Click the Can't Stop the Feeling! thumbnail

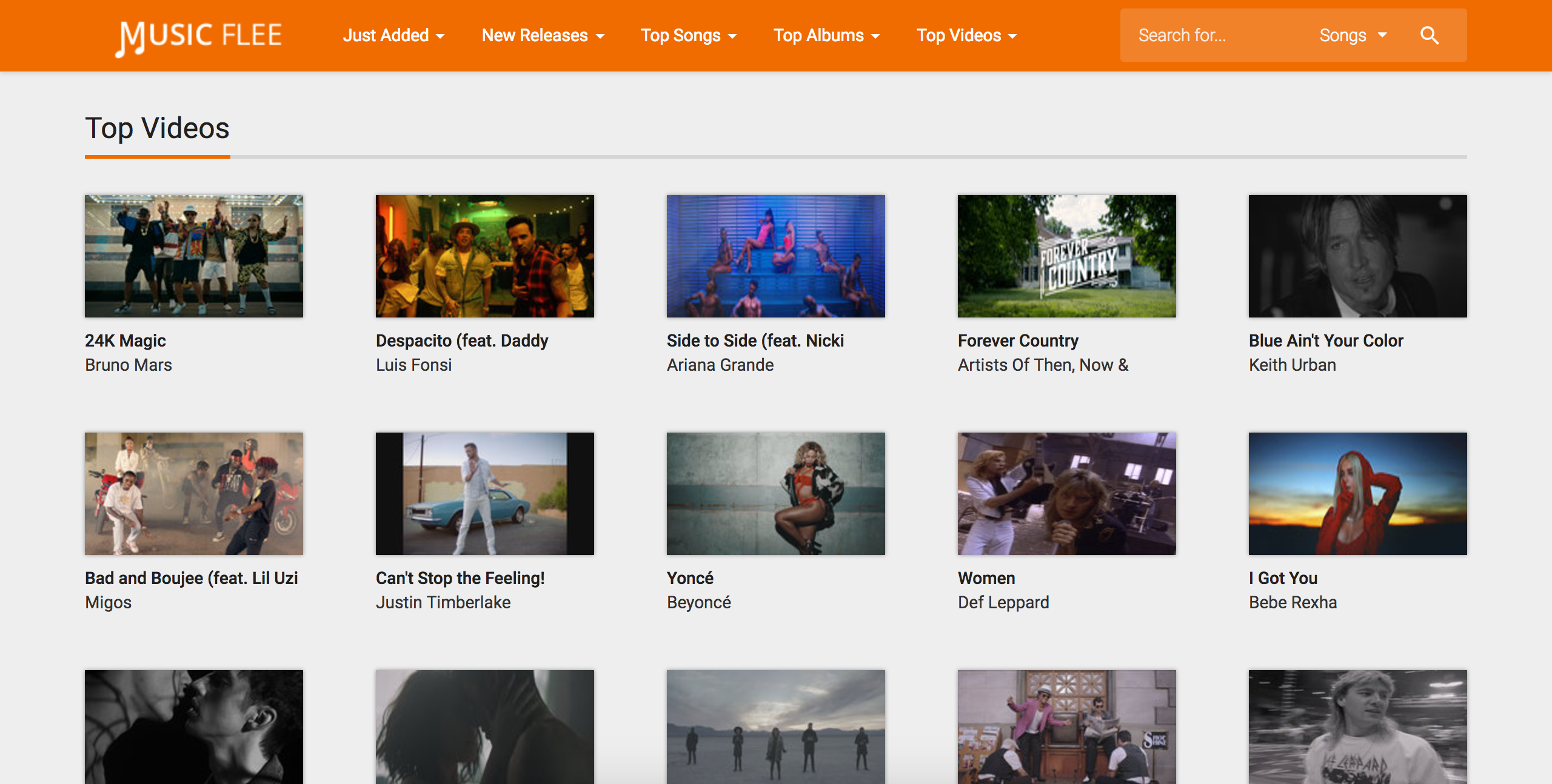pos(485,493)
